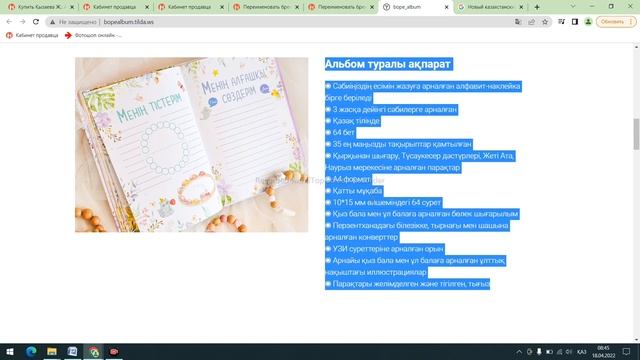
Task: Go back to the previous page
Action: point(9,22)
